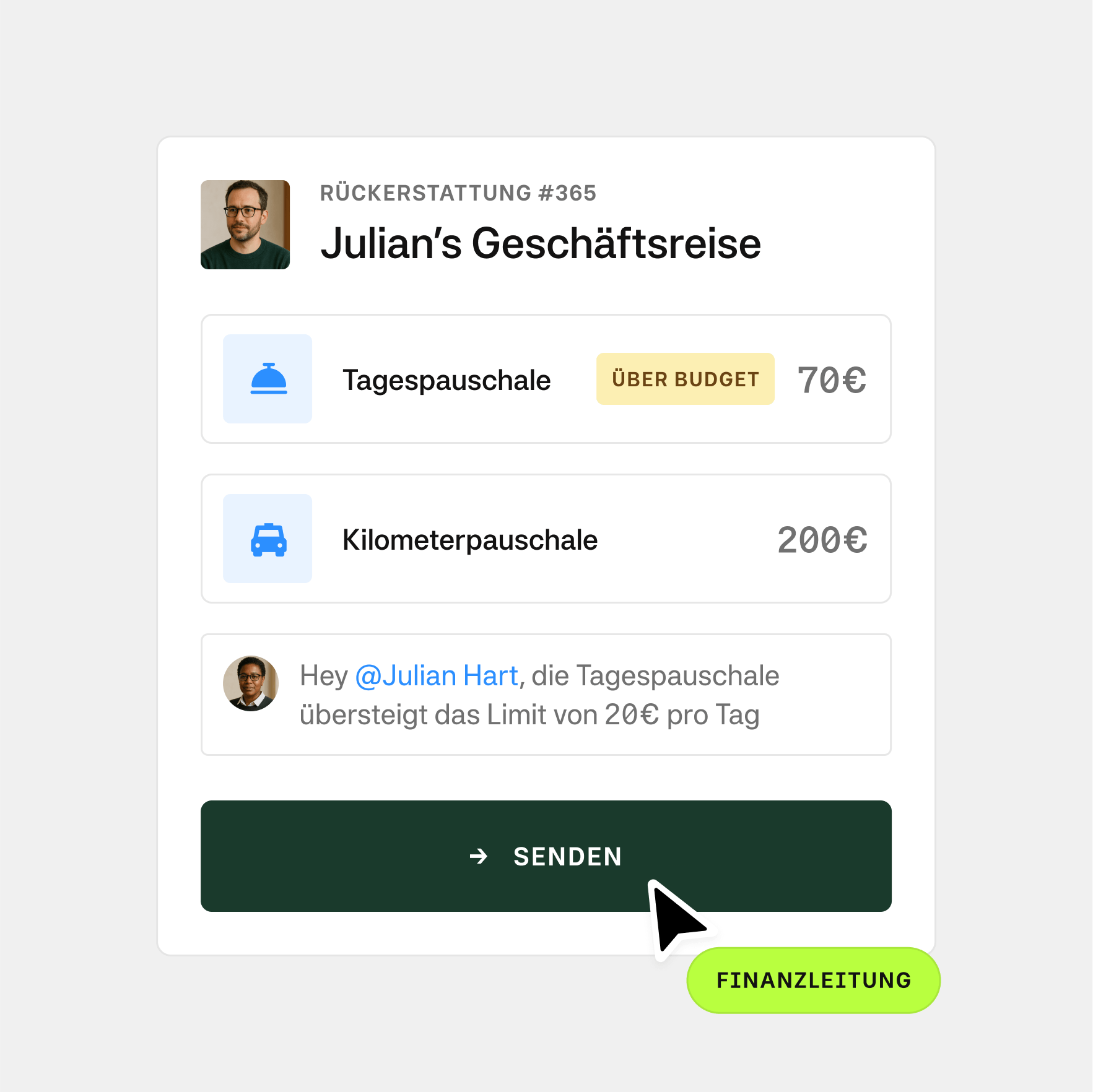Click the Julian's Geschäftsreise title

540,243
